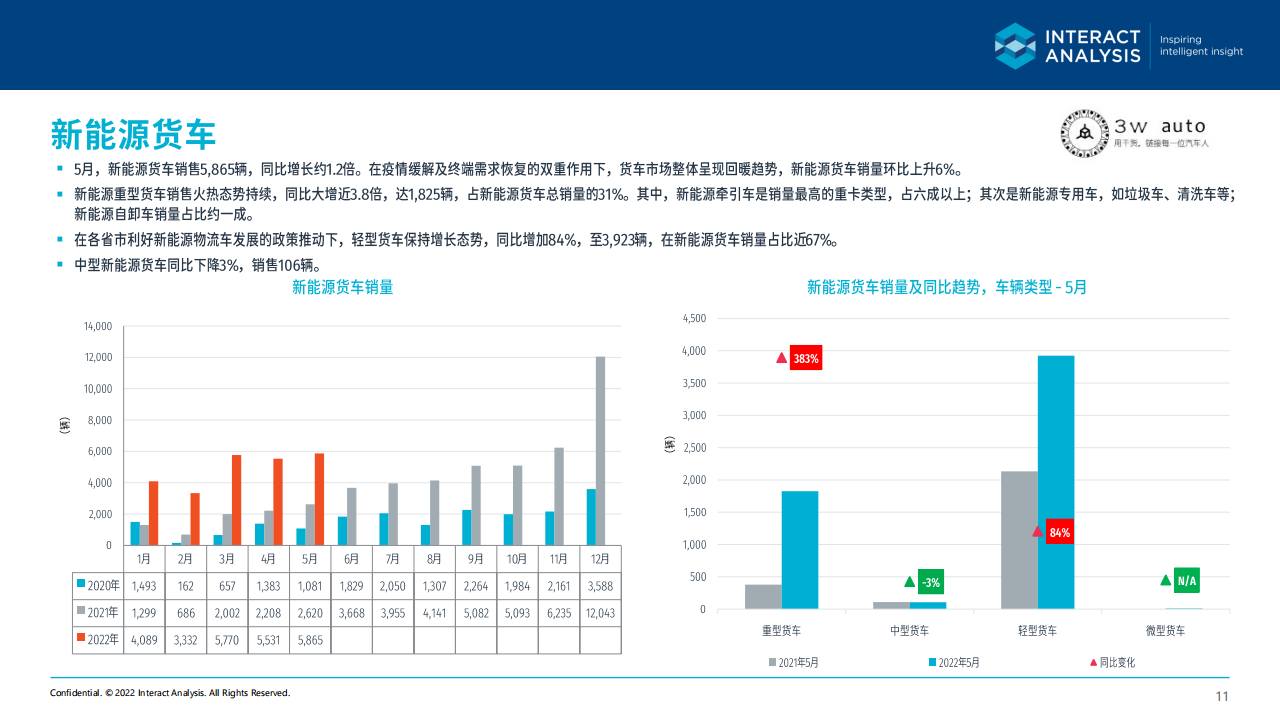Image resolution: width=1280 pixels, height=720 pixels.
Task: Click the 12月 column header
Action: [600, 559]
